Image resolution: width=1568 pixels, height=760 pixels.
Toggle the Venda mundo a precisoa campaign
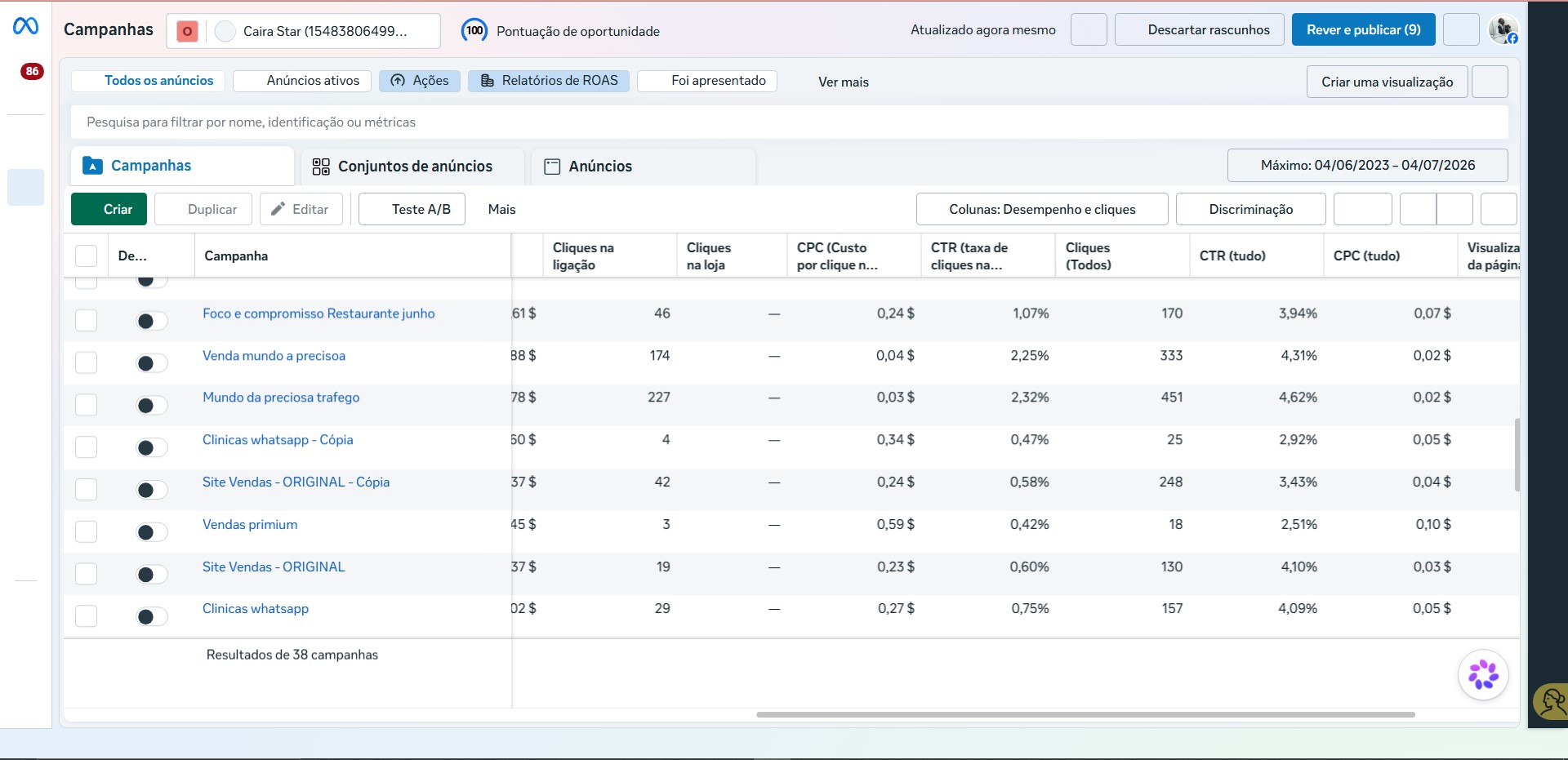pyautogui.click(x=152, y=363)
